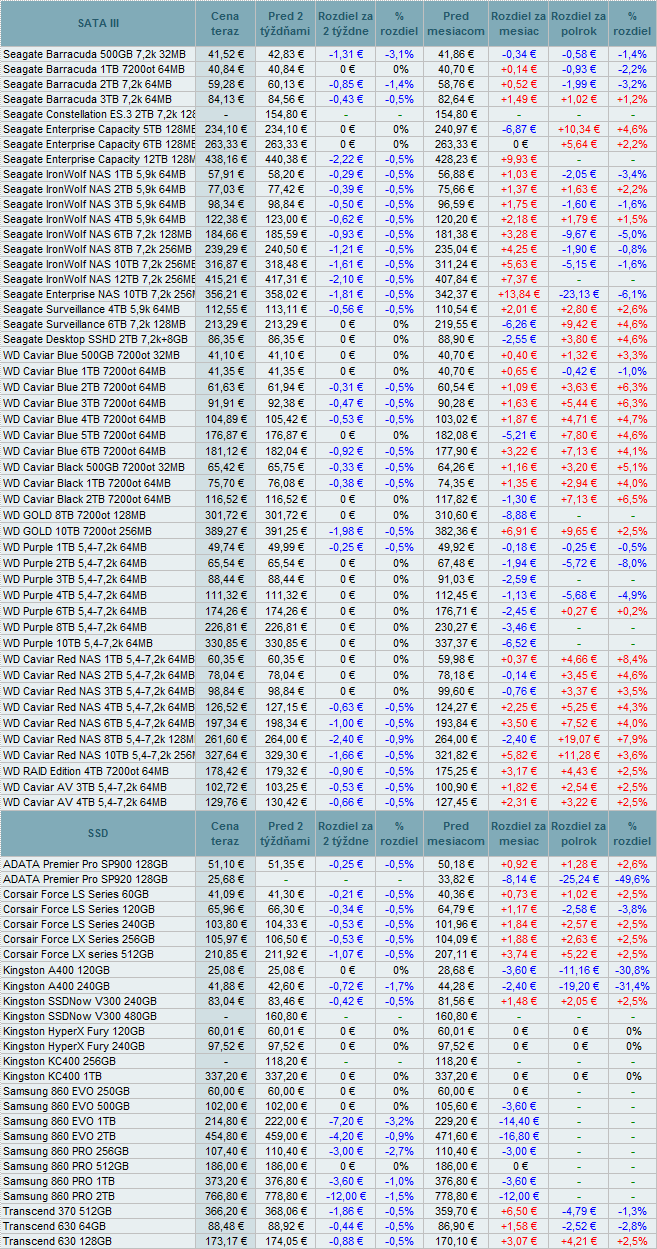Click 129,76 € price of WD Caviar AV 4TB
Viewport: 657px width, 1249px height.
pos(226,802)
